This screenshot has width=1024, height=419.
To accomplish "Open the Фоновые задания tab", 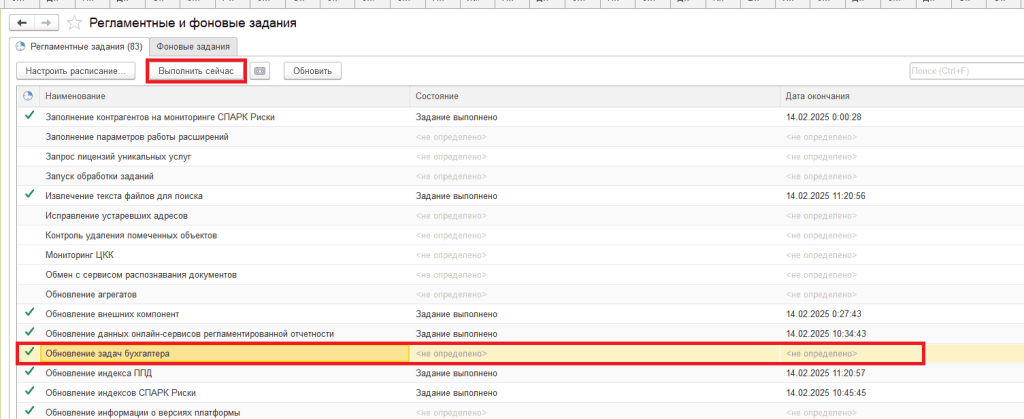I will coord(195,46).
